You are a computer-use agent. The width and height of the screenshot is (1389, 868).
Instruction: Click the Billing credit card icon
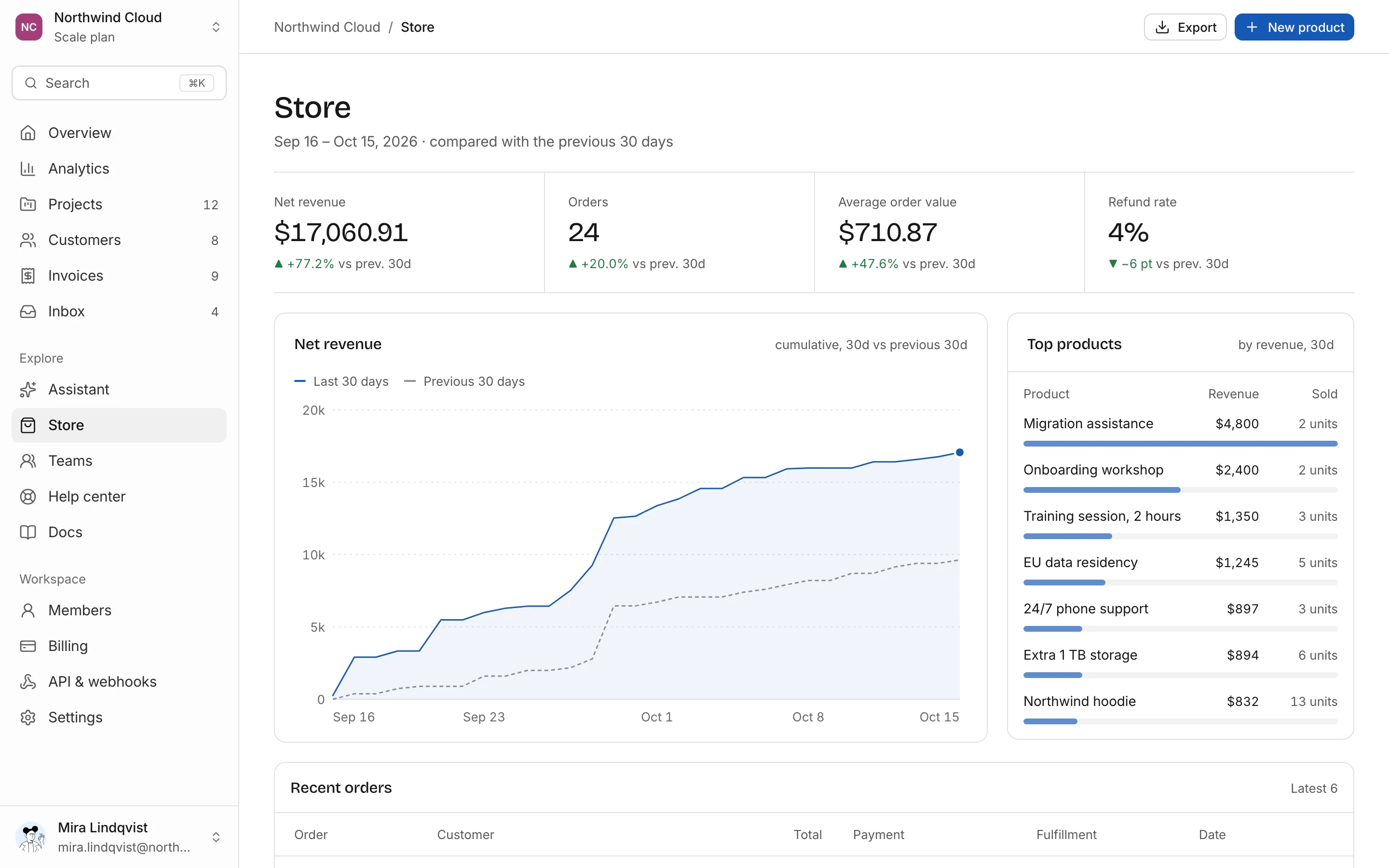click(28, 646)
